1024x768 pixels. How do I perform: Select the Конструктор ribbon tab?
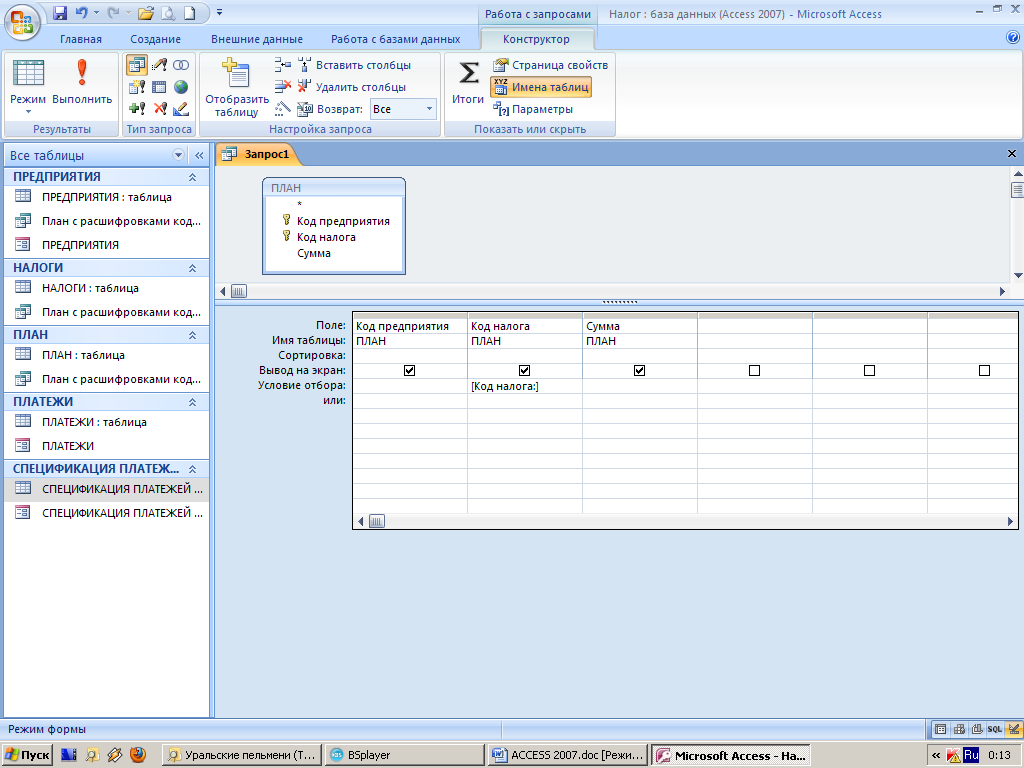coord(536,39)
